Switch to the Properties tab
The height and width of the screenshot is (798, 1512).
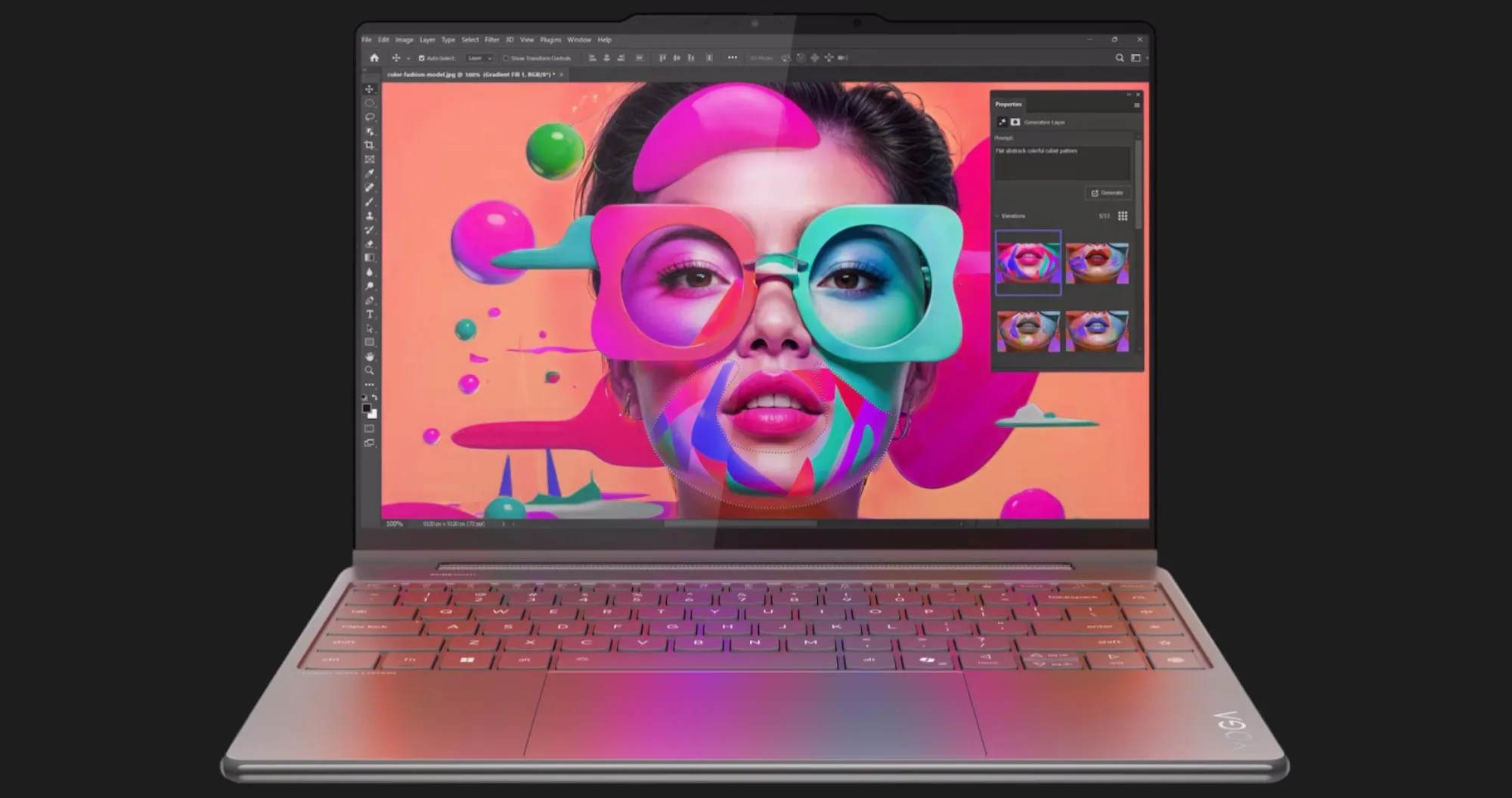[x=1009, y=104]
